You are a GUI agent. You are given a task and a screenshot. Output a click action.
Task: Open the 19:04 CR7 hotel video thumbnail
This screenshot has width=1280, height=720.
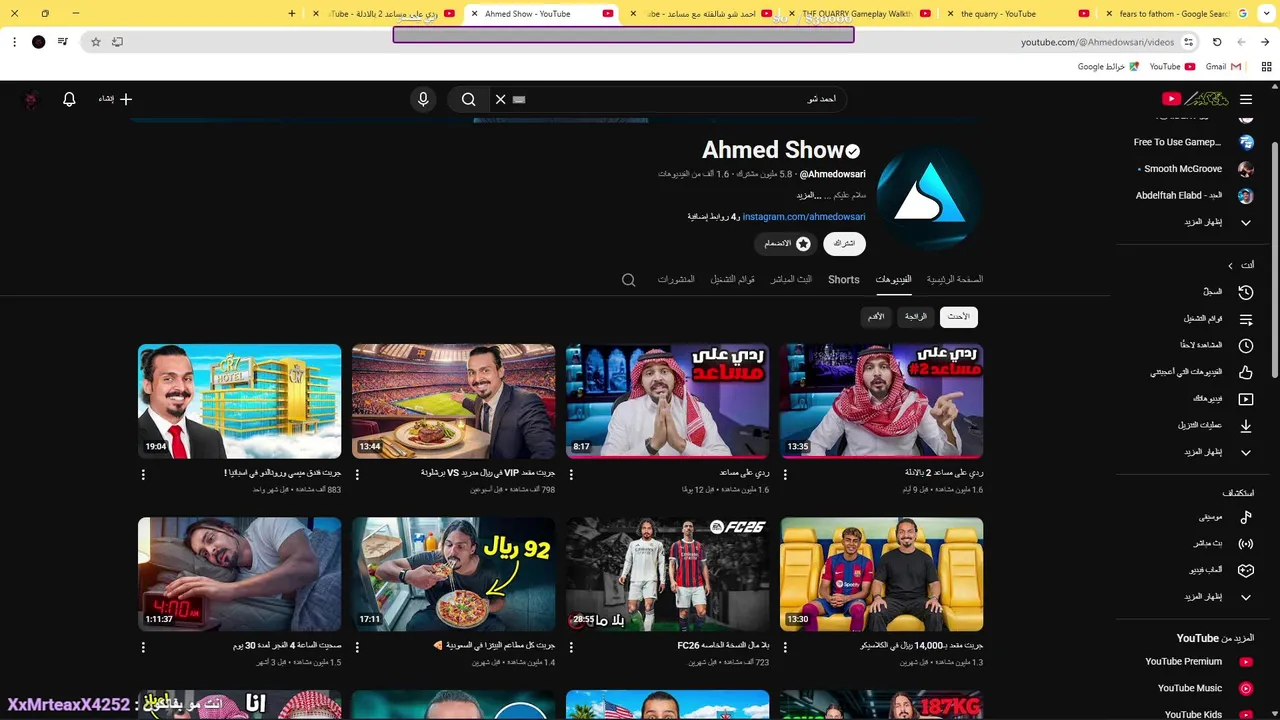click(x=239, y=401)
